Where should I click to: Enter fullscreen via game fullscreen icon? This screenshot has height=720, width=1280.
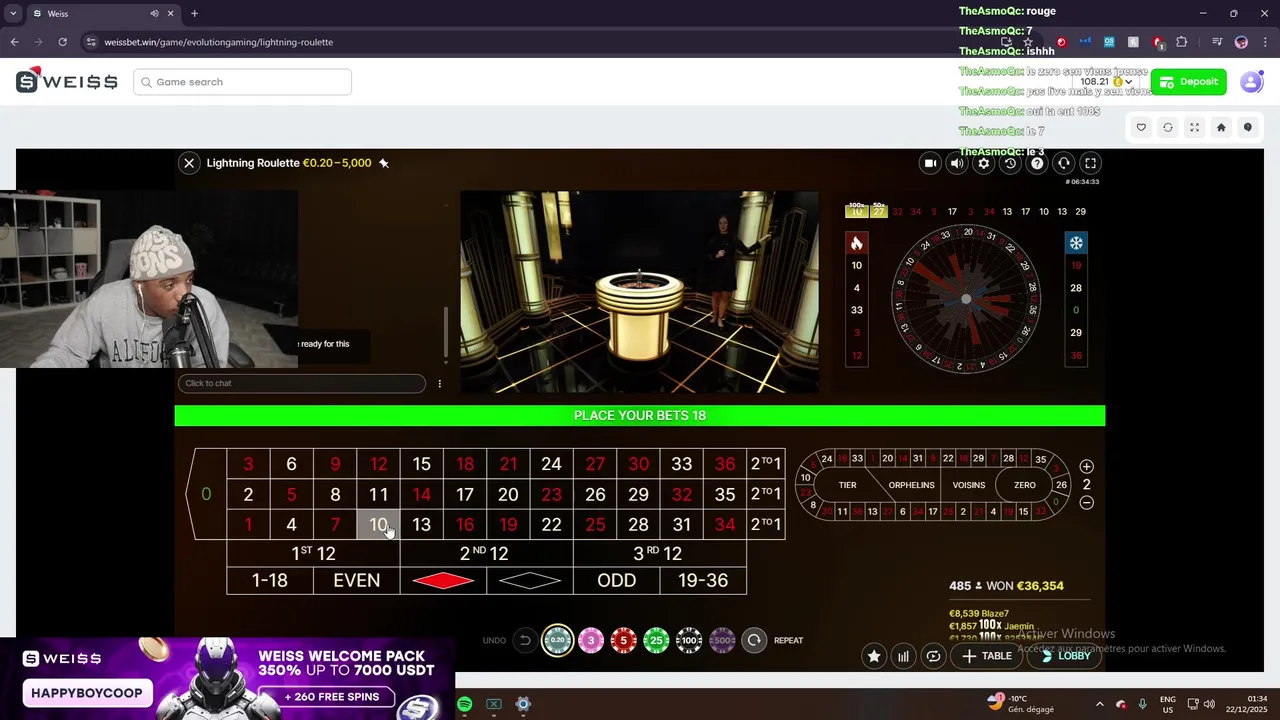(x=1091, y=163)
